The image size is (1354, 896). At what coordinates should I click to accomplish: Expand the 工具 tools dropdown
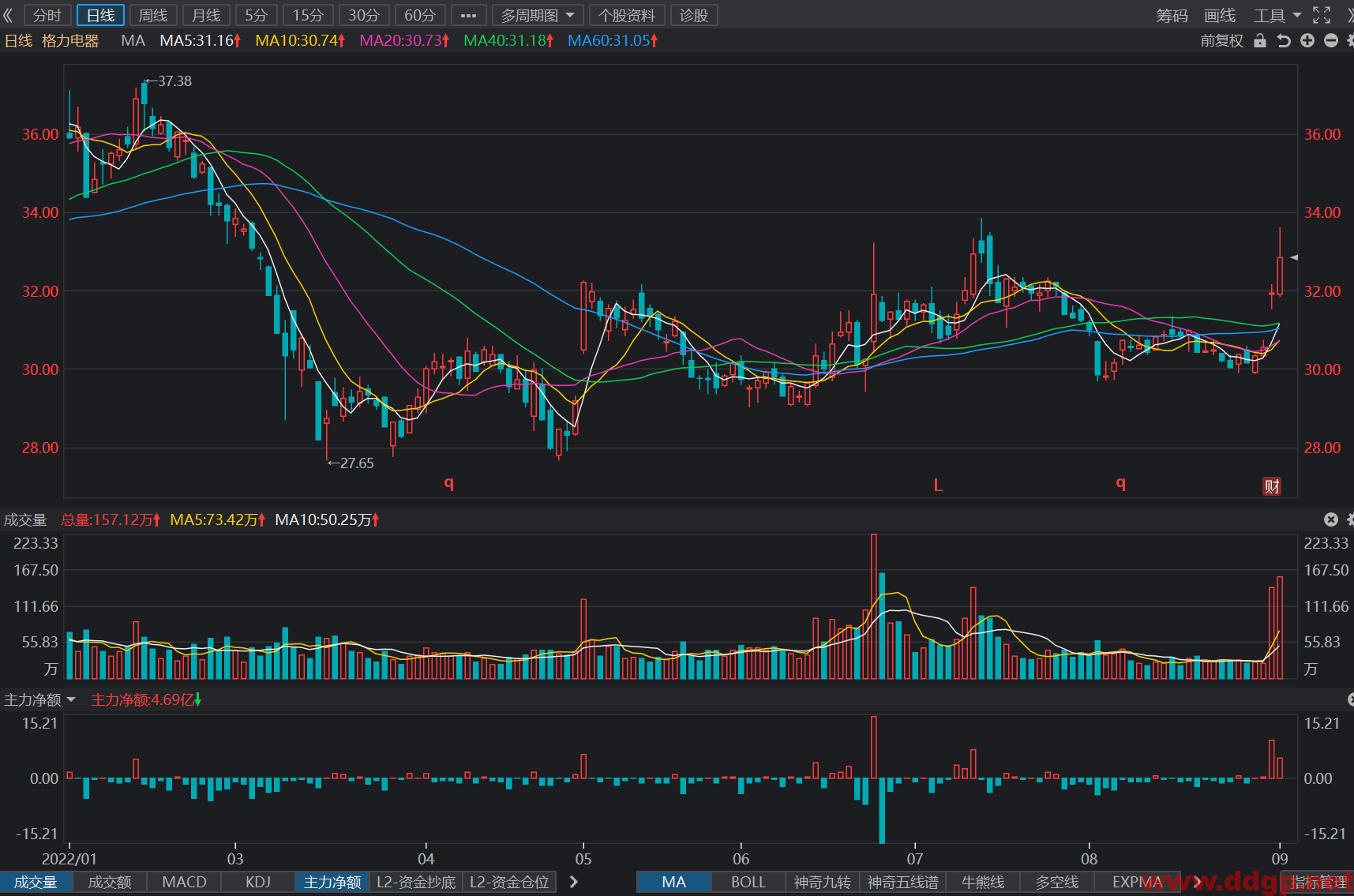(x=1277, y=15)
